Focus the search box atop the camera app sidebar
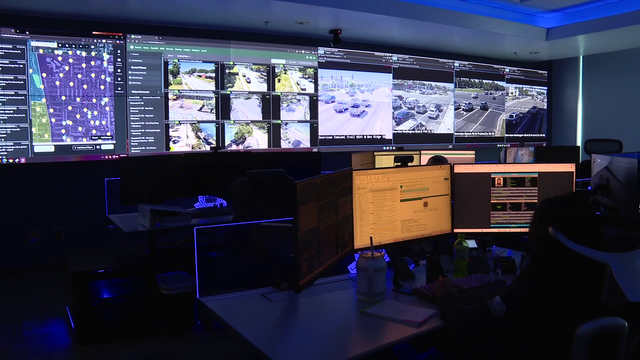 point(145,54)
